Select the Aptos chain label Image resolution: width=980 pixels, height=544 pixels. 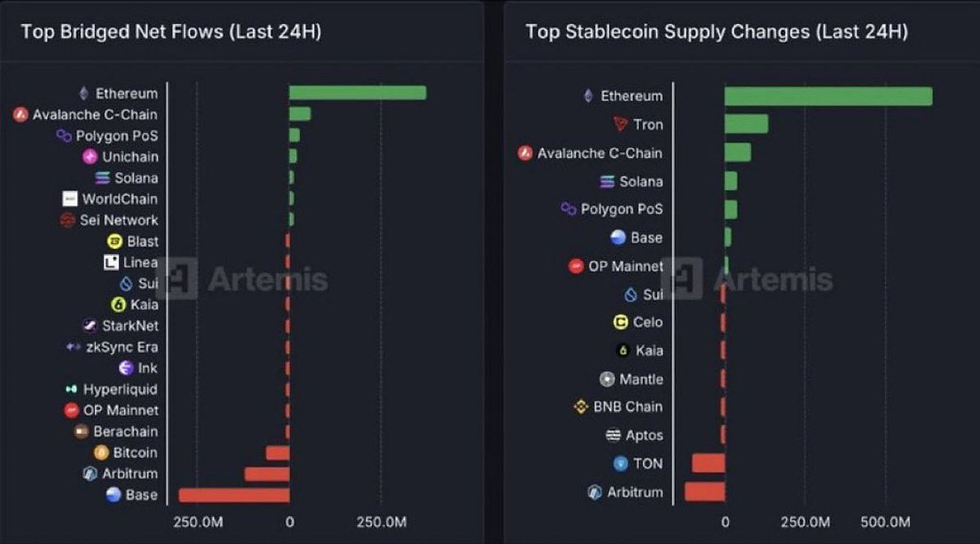[x=644, y=435]
